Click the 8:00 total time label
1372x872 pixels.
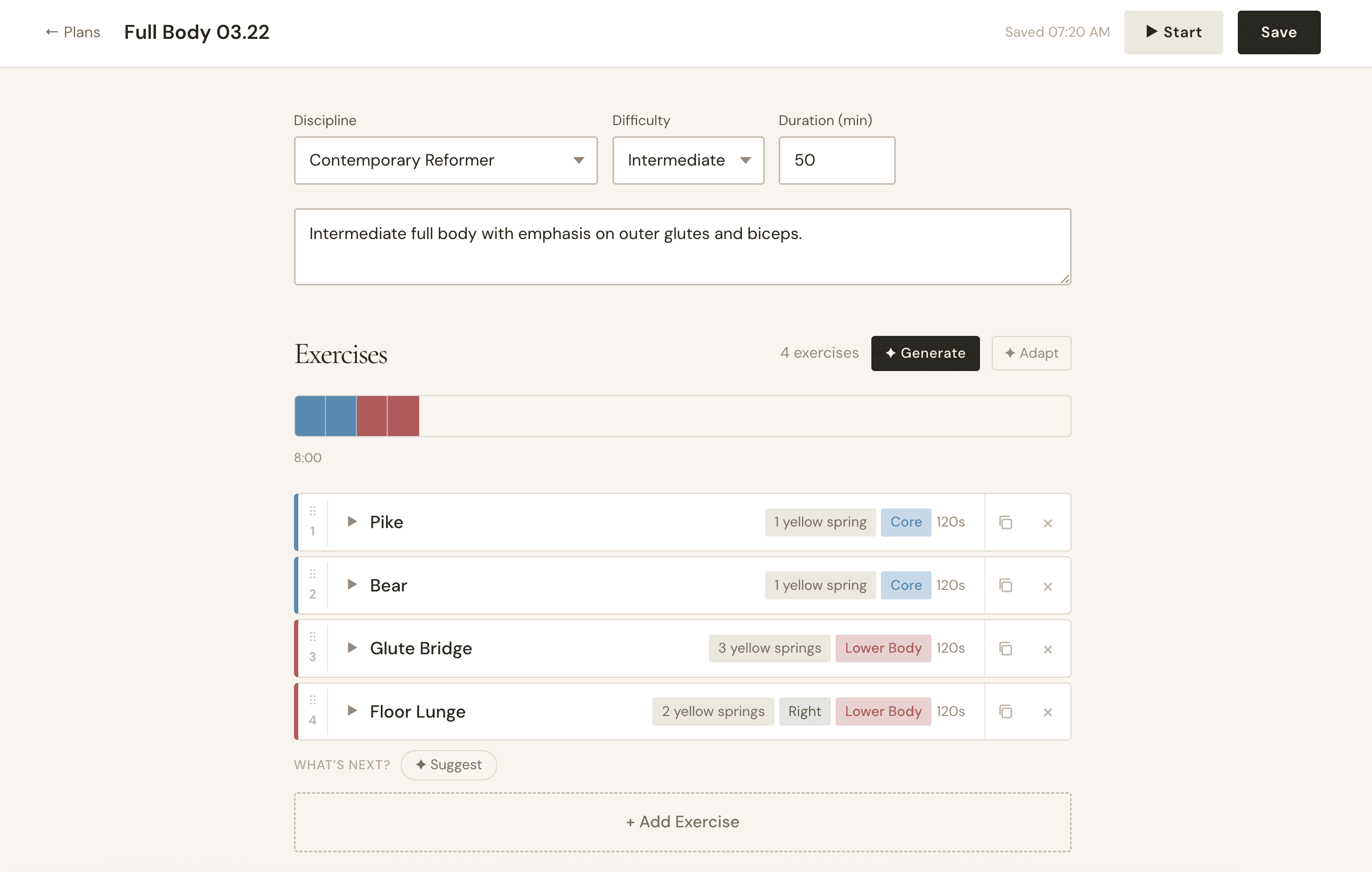(308, 458)
